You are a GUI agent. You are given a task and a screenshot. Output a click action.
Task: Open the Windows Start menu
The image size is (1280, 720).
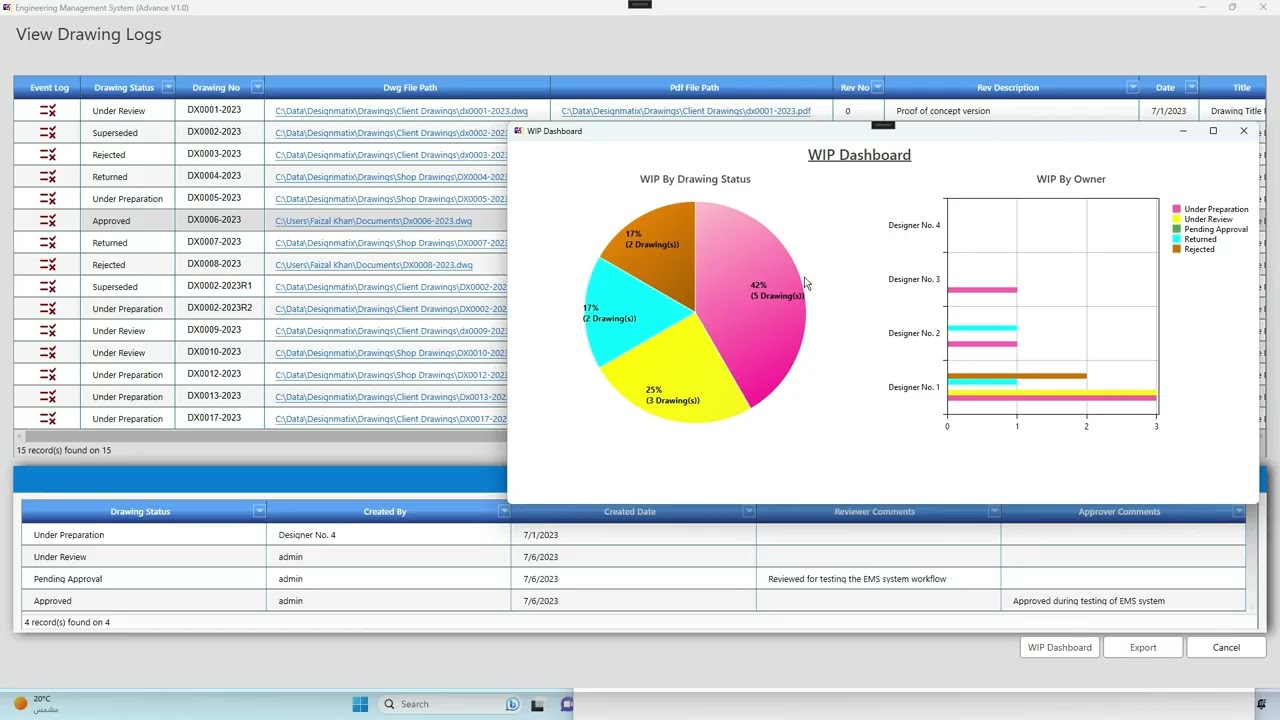[360, 704]
